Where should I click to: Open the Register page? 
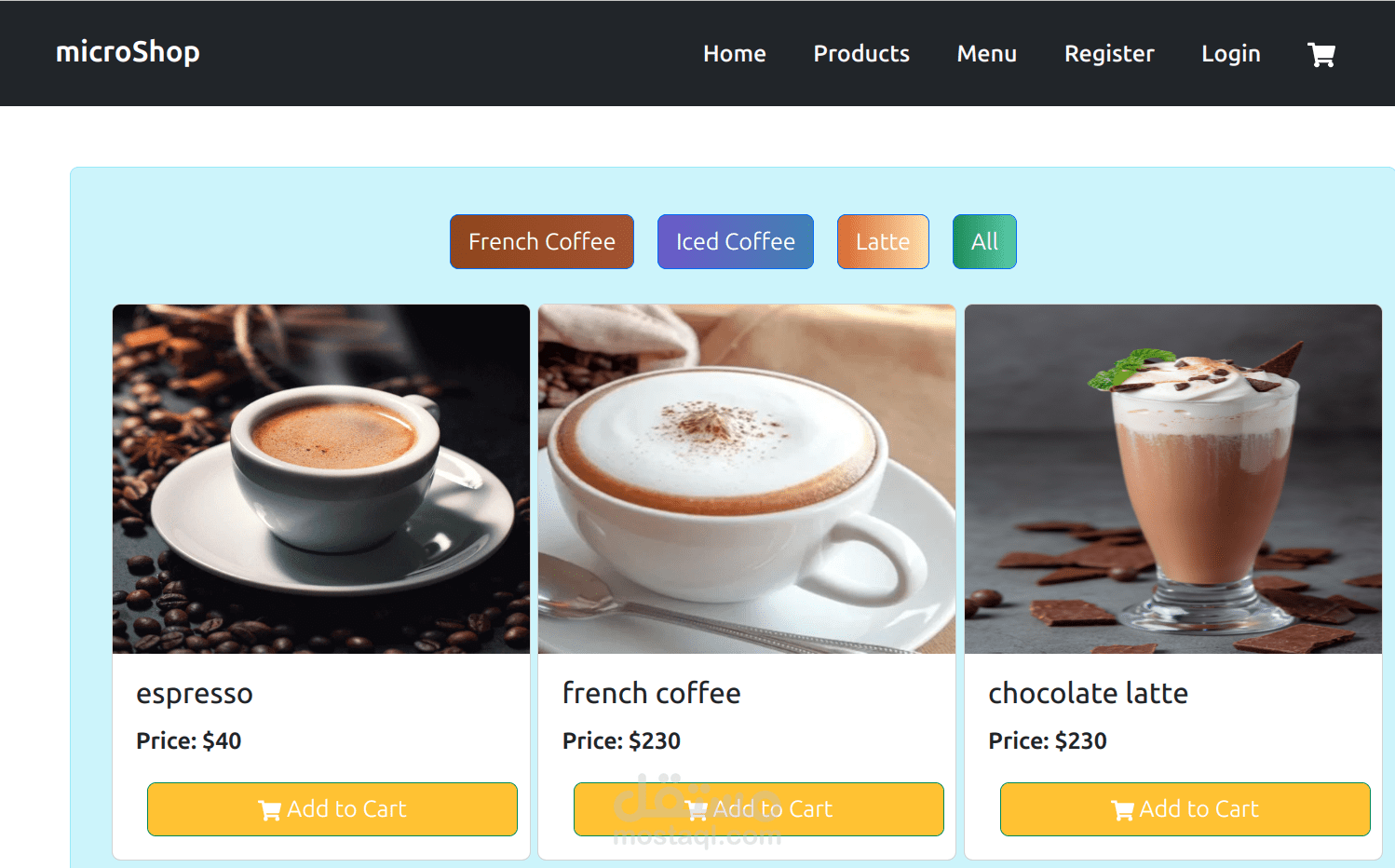point(1109,54)
